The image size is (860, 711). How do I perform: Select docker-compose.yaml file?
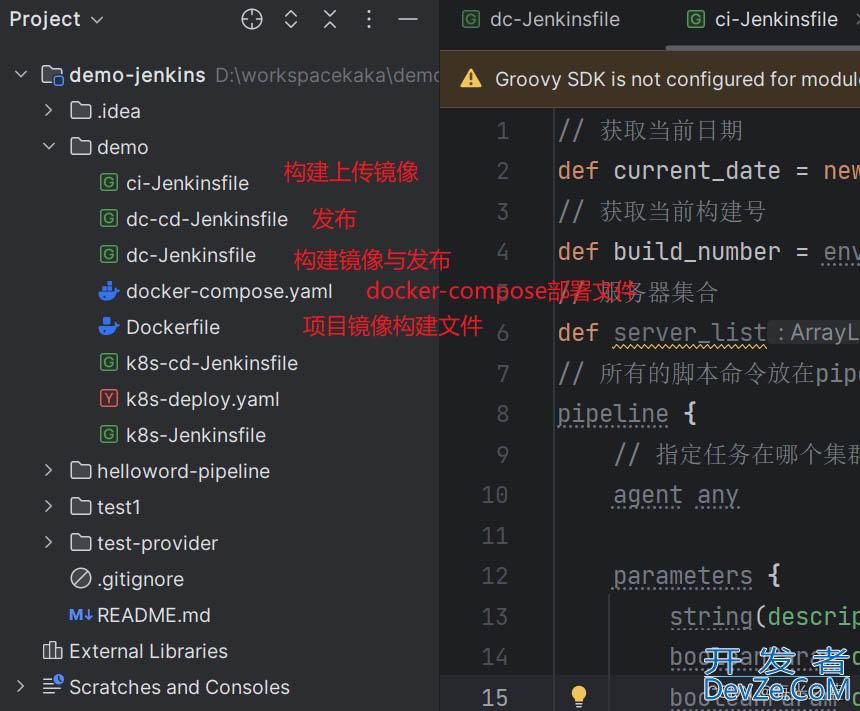coord(229,291)
